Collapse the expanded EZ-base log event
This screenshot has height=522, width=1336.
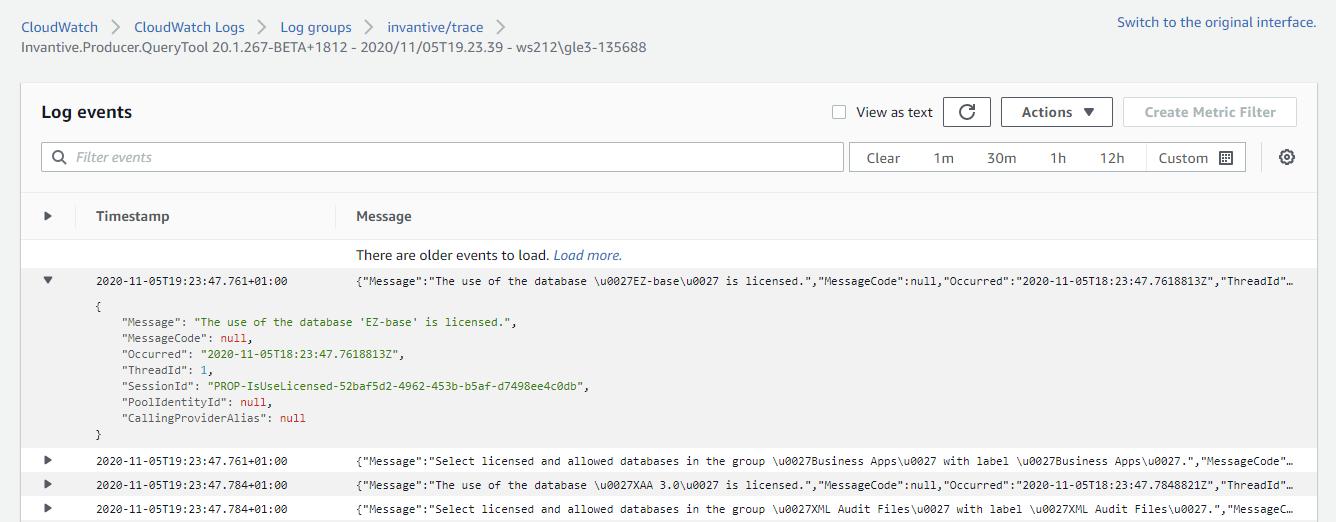coord(47,281)
